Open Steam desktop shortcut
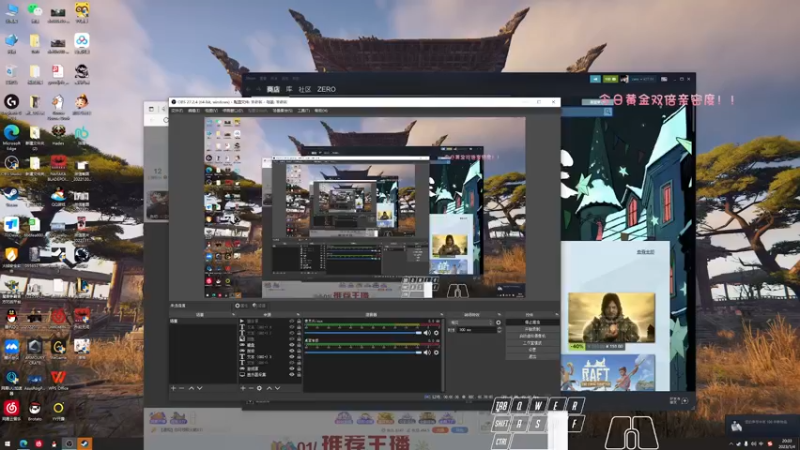This screenshot has height=450, width=800. tap(11, 196)
